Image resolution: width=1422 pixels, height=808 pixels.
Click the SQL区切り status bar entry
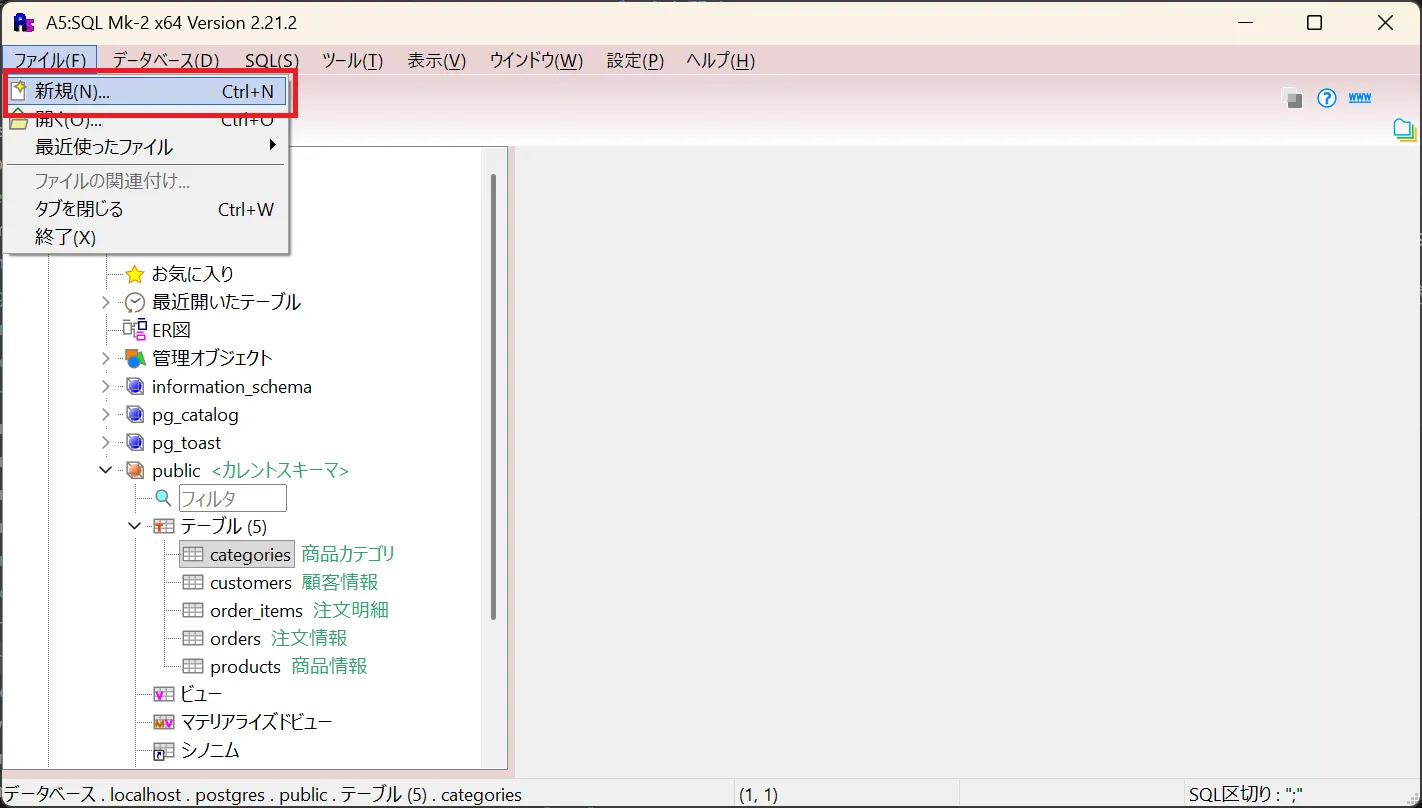(x=1246, y=795)
